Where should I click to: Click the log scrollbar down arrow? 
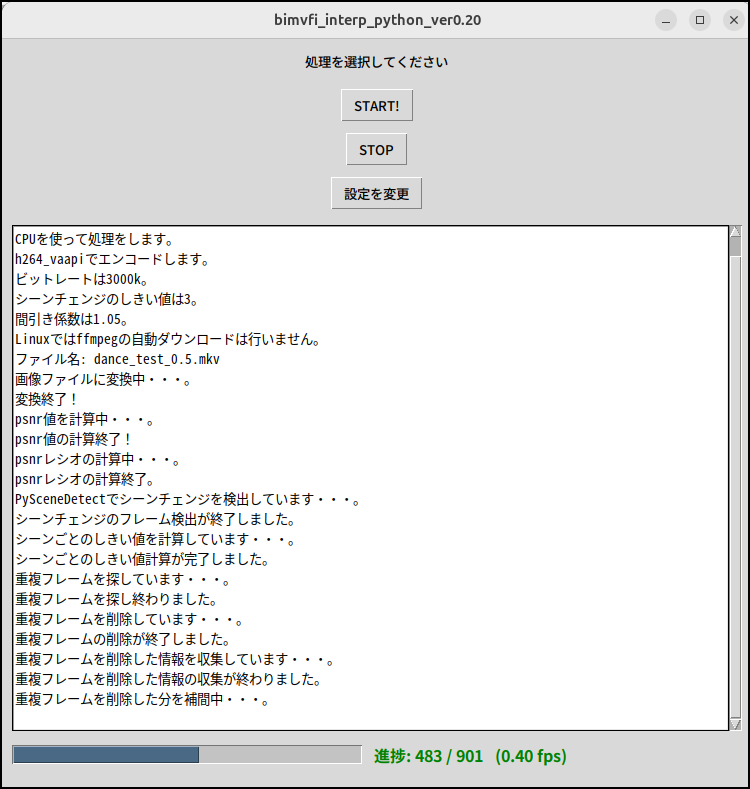point(735,724)
